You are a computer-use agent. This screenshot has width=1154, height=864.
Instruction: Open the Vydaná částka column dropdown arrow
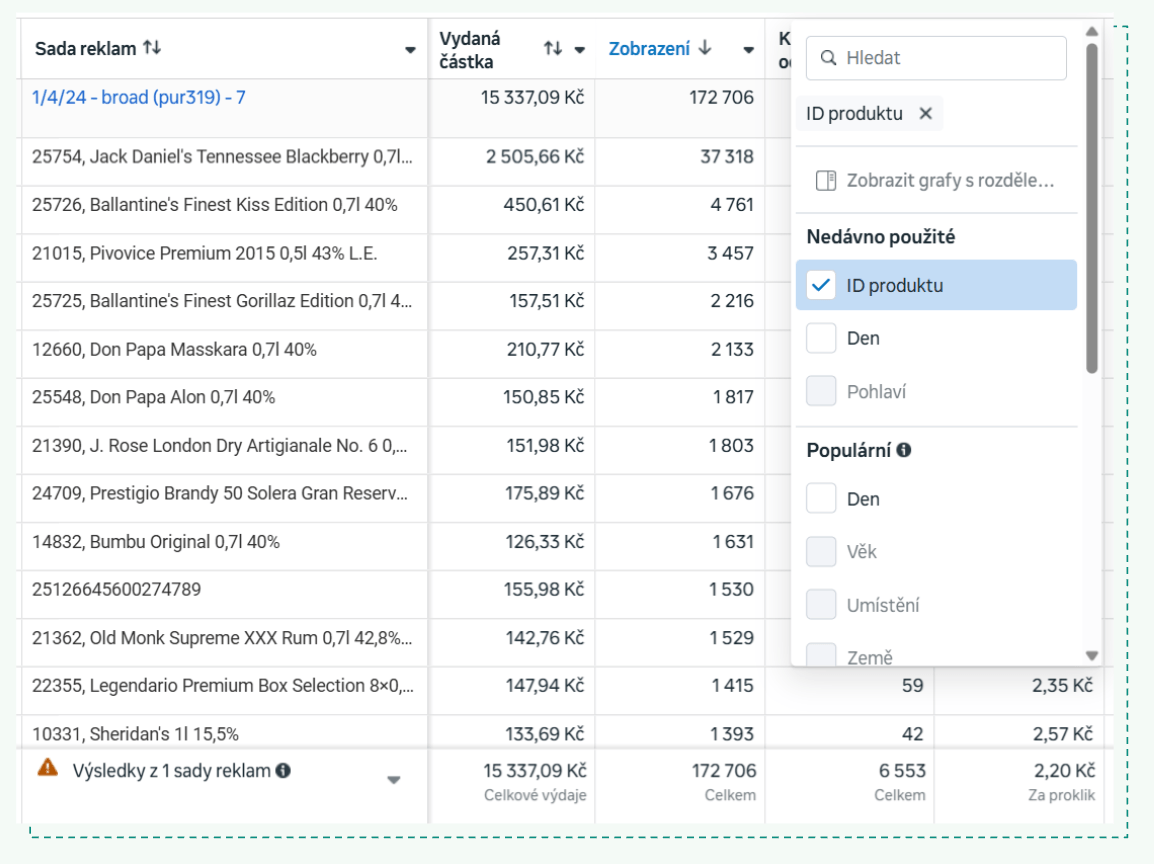click(x=579, y=50)
